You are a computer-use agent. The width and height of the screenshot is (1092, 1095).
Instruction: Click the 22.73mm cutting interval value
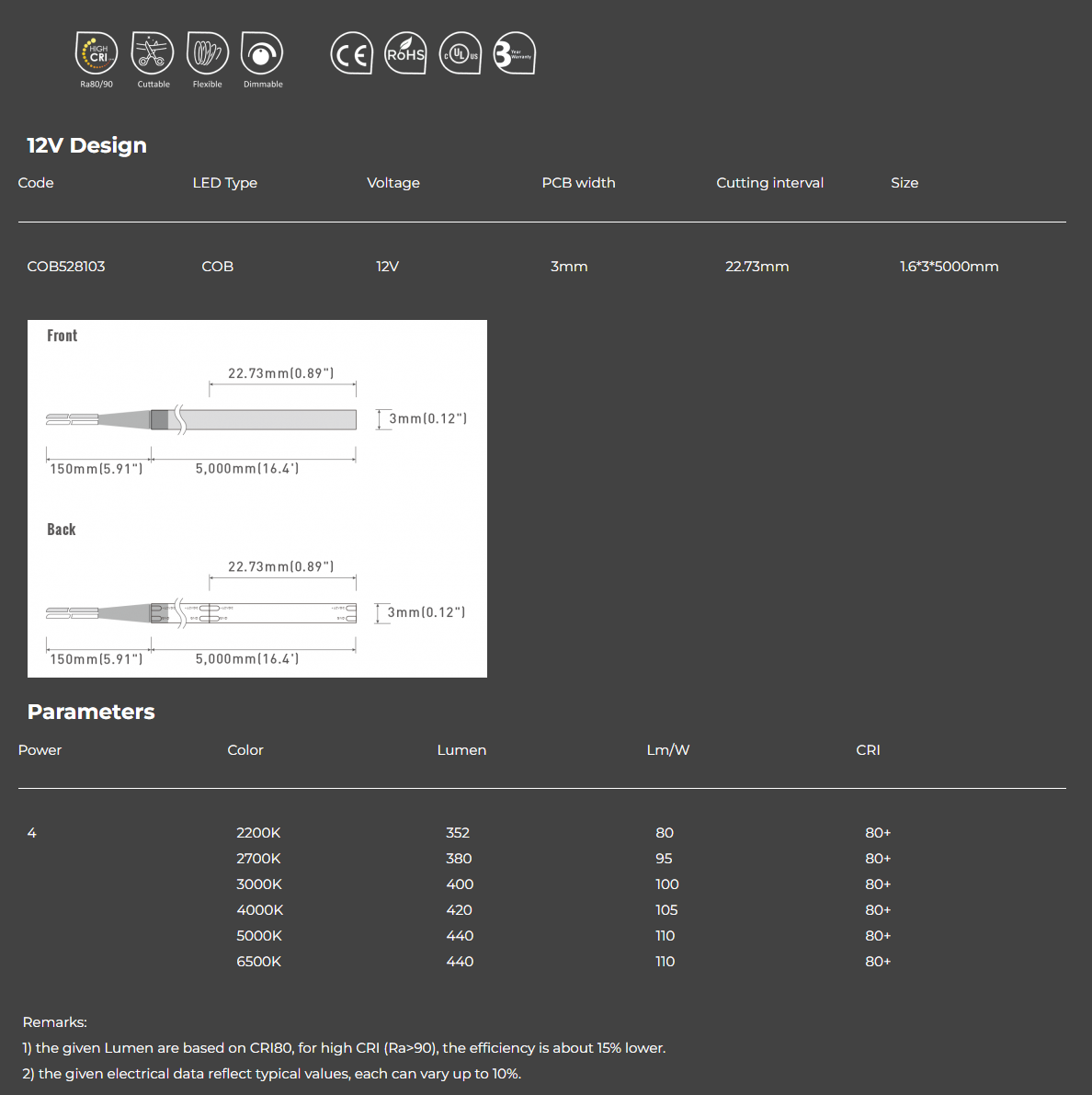coord(756,267)
